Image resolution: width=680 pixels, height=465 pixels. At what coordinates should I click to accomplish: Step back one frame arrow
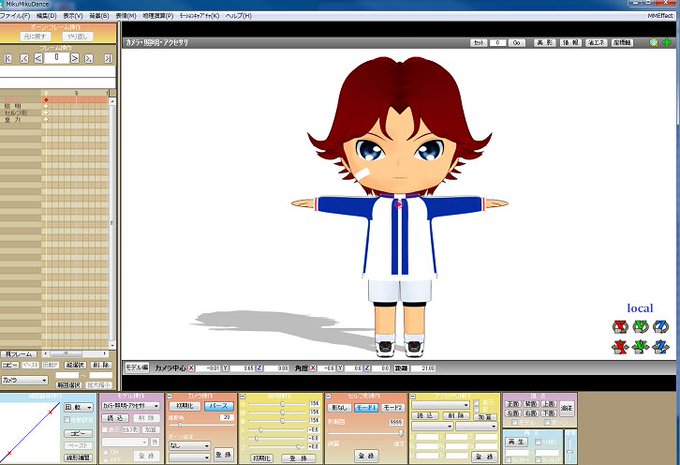point(38,58)
